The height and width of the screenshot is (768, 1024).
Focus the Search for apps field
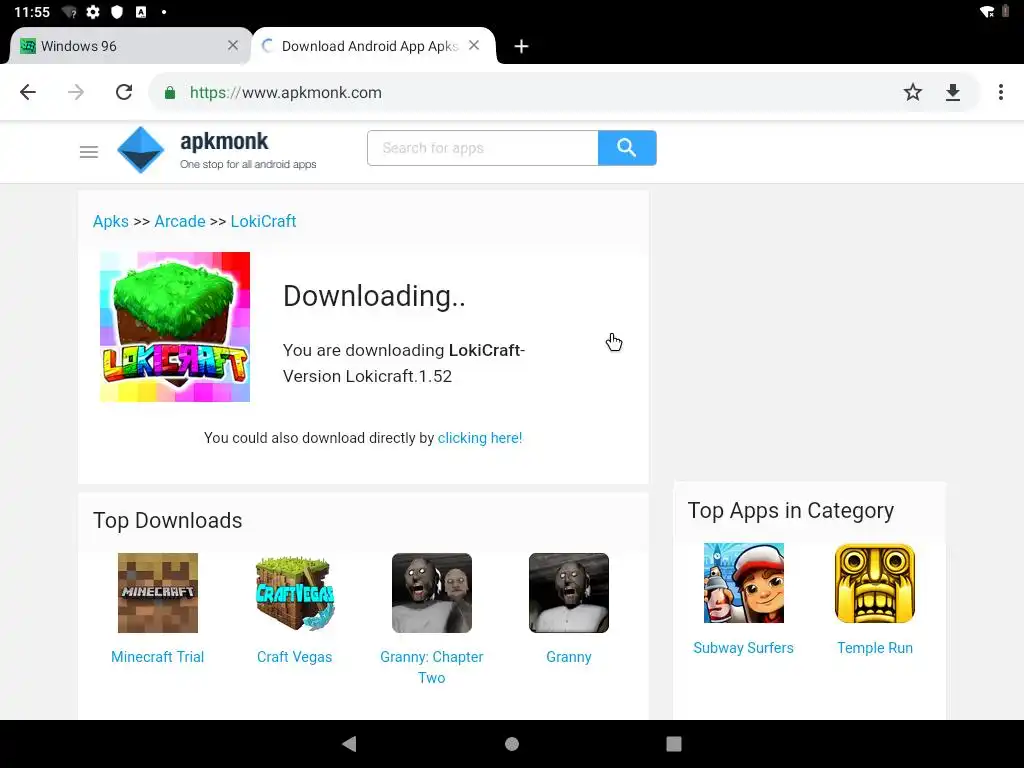483,148
